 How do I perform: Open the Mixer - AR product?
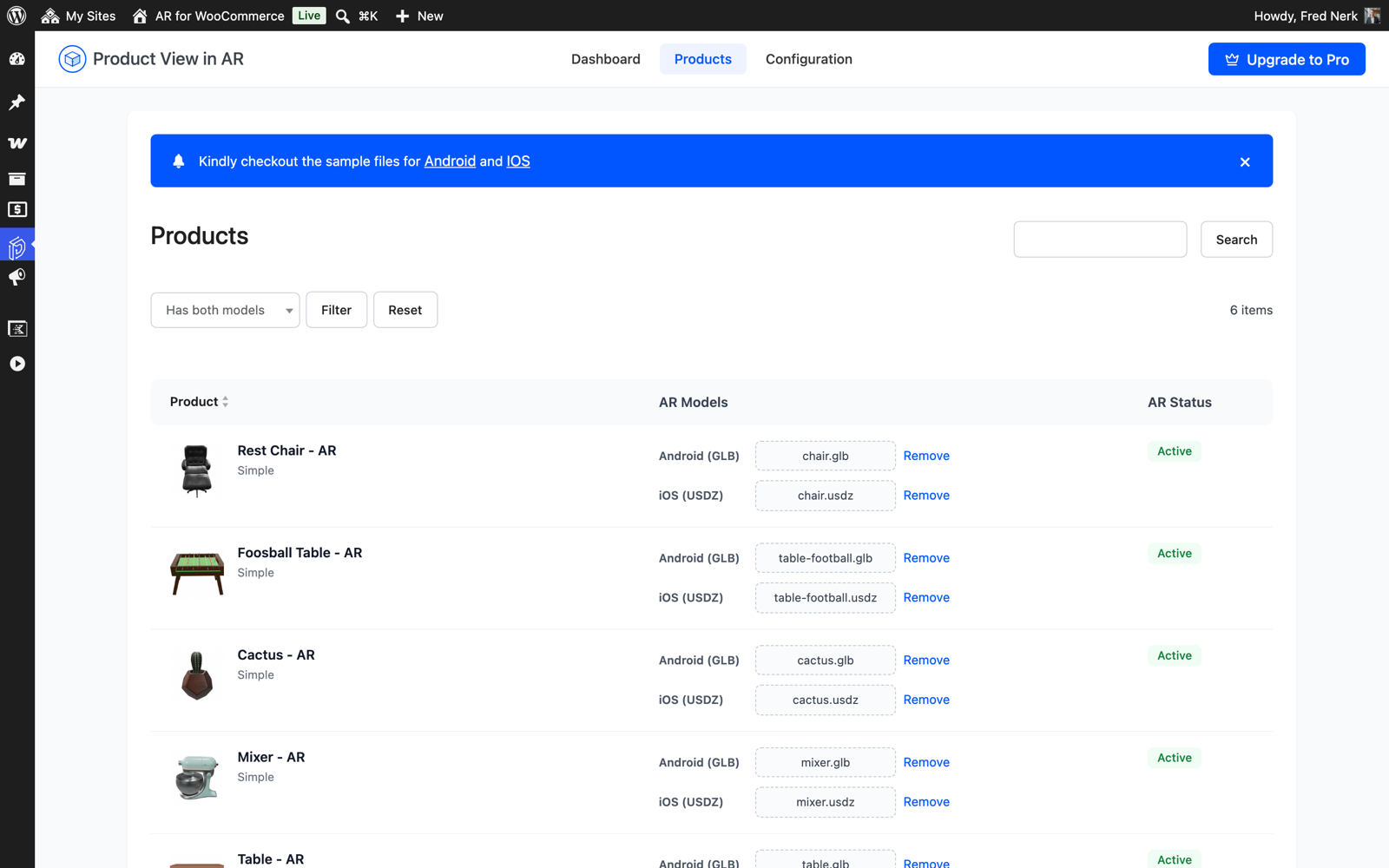(x=271, y=758)
